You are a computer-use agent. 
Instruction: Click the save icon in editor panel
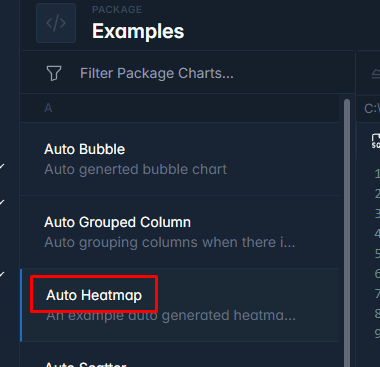pos(376,141)
